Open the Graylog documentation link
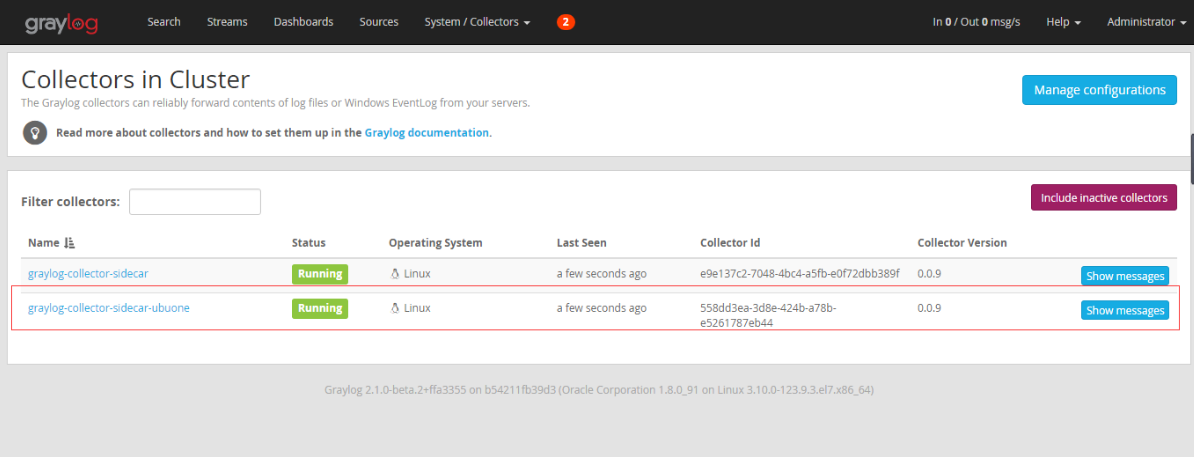The height and width of the screenshot is (457, 1194). point(426,133)
